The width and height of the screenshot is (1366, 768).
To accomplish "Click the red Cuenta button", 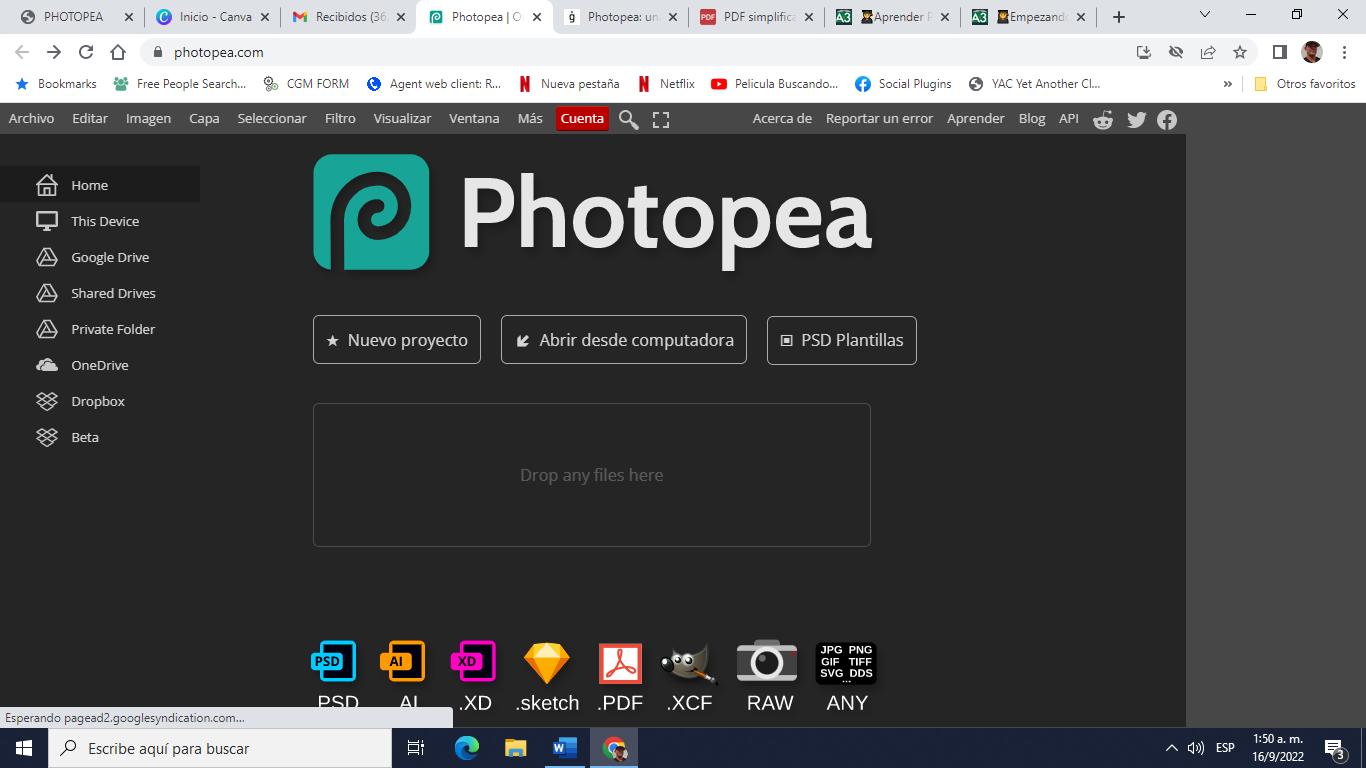I will pyautogui.click(x=582, y=118).
